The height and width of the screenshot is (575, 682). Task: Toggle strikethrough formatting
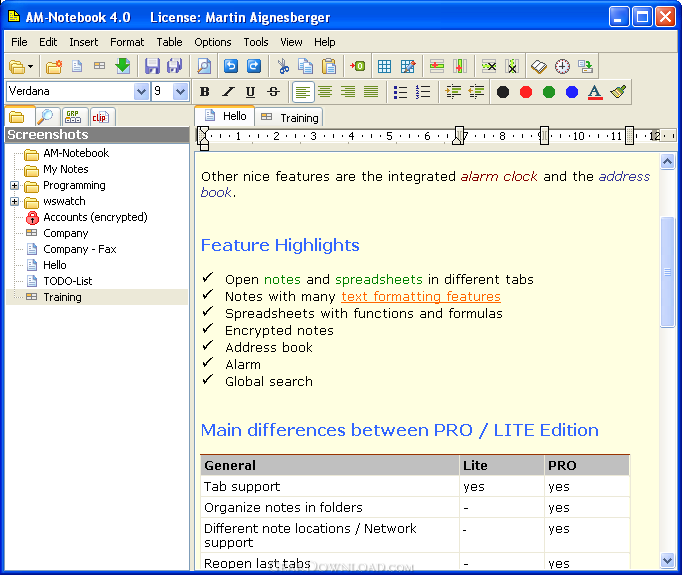tap(274, 92)
